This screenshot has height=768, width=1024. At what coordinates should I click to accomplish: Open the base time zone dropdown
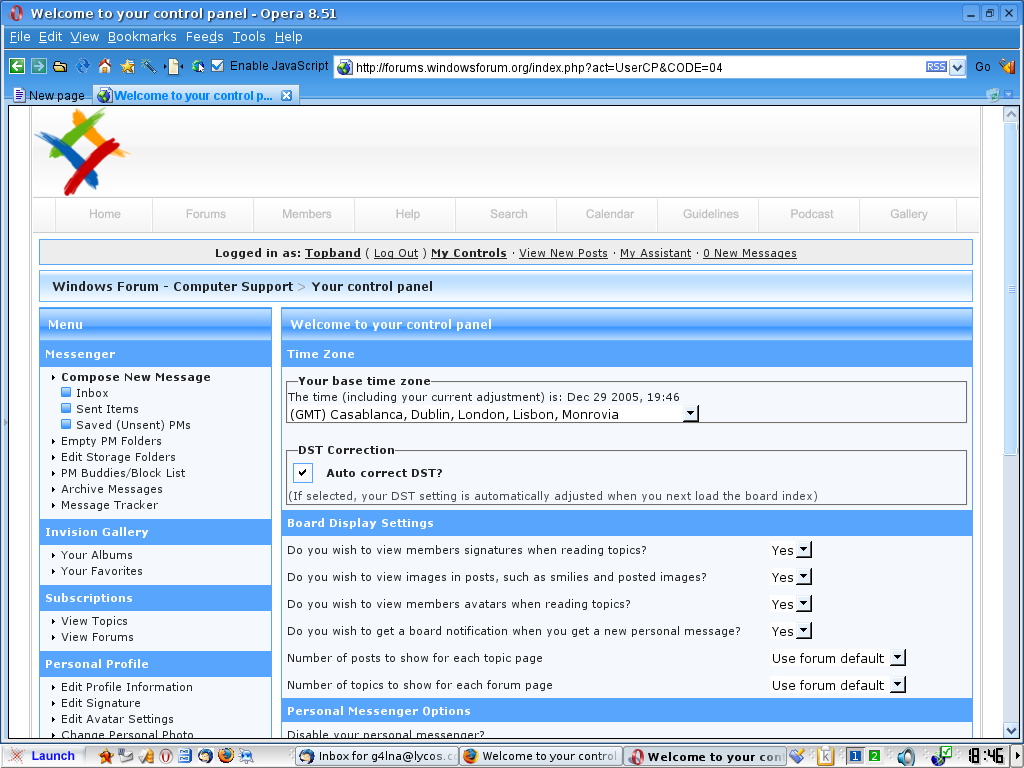coord(493,413)
